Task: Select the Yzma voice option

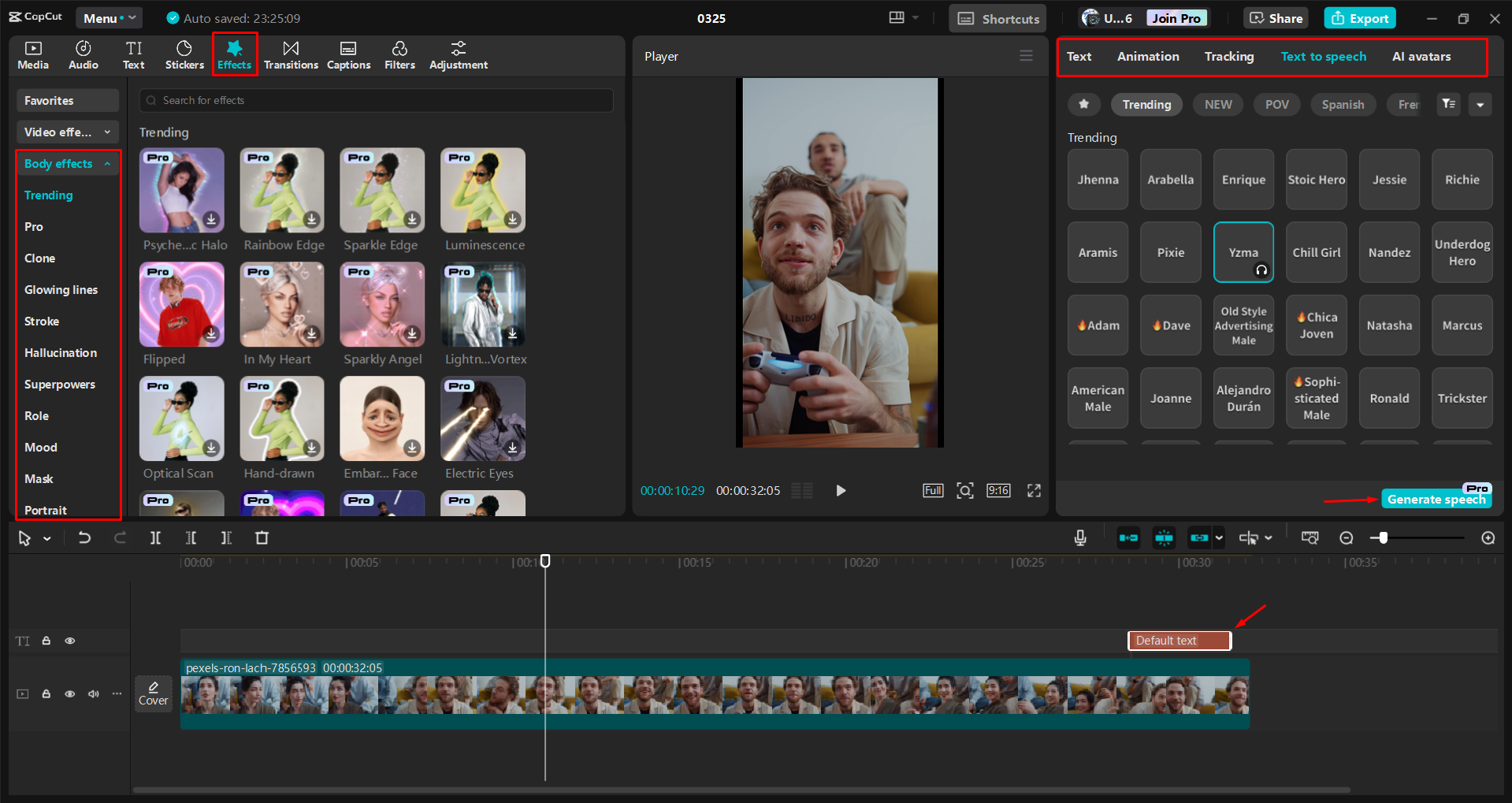Action: tap(1243, 252)
